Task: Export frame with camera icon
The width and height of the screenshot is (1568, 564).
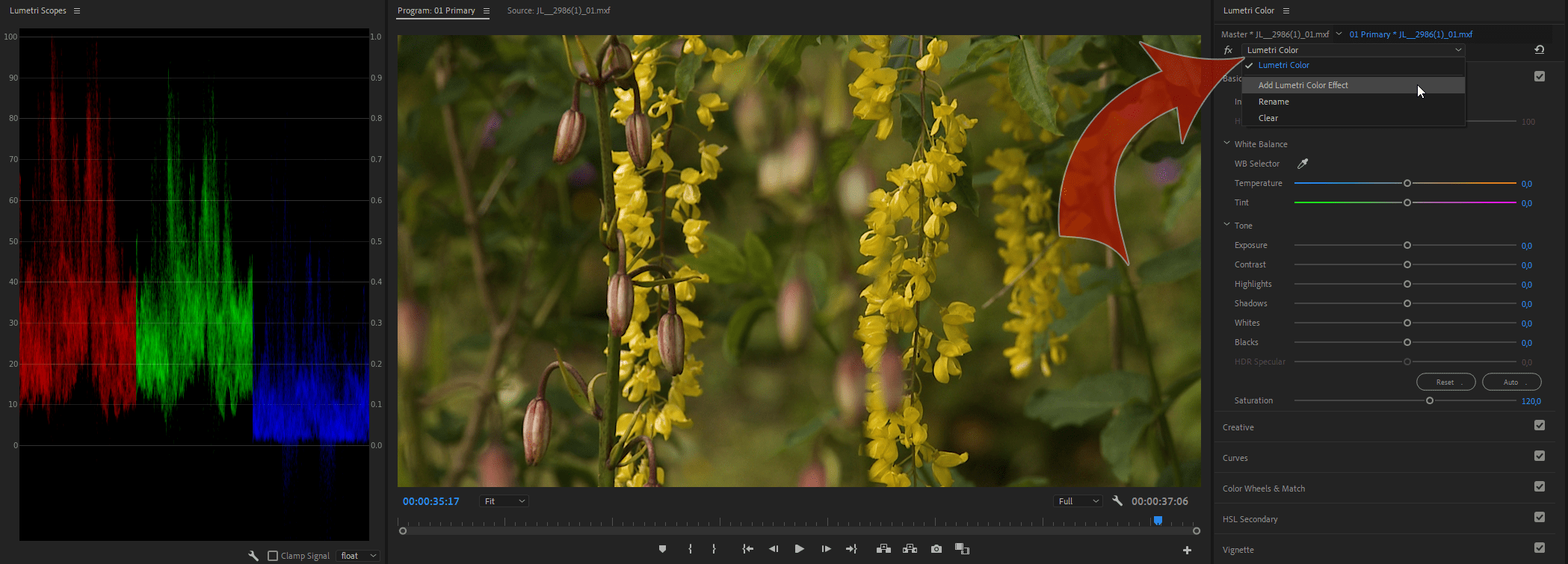Action: tap(936, 549)
